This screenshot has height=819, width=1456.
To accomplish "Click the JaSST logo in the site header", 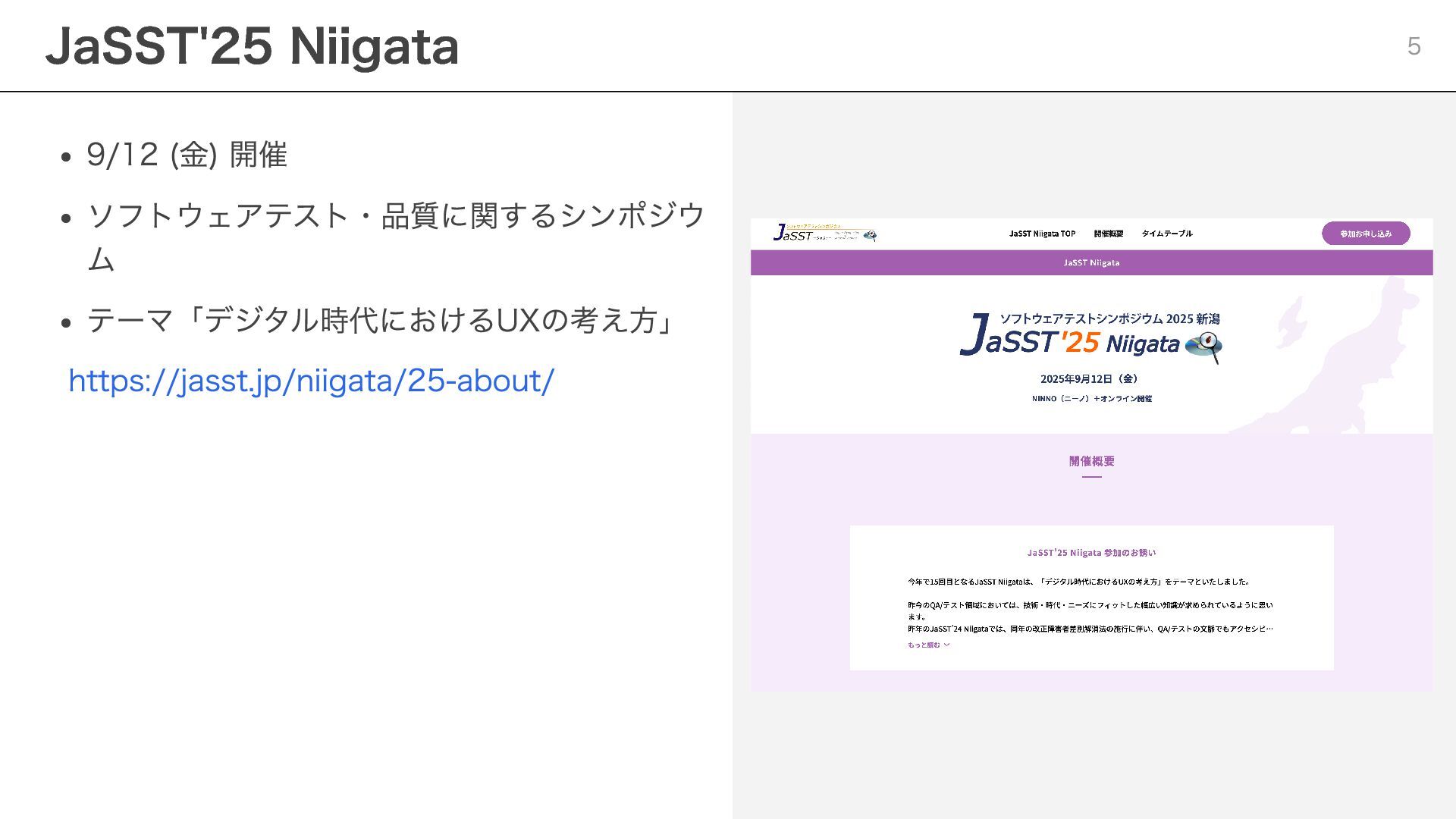I will 824,233.
